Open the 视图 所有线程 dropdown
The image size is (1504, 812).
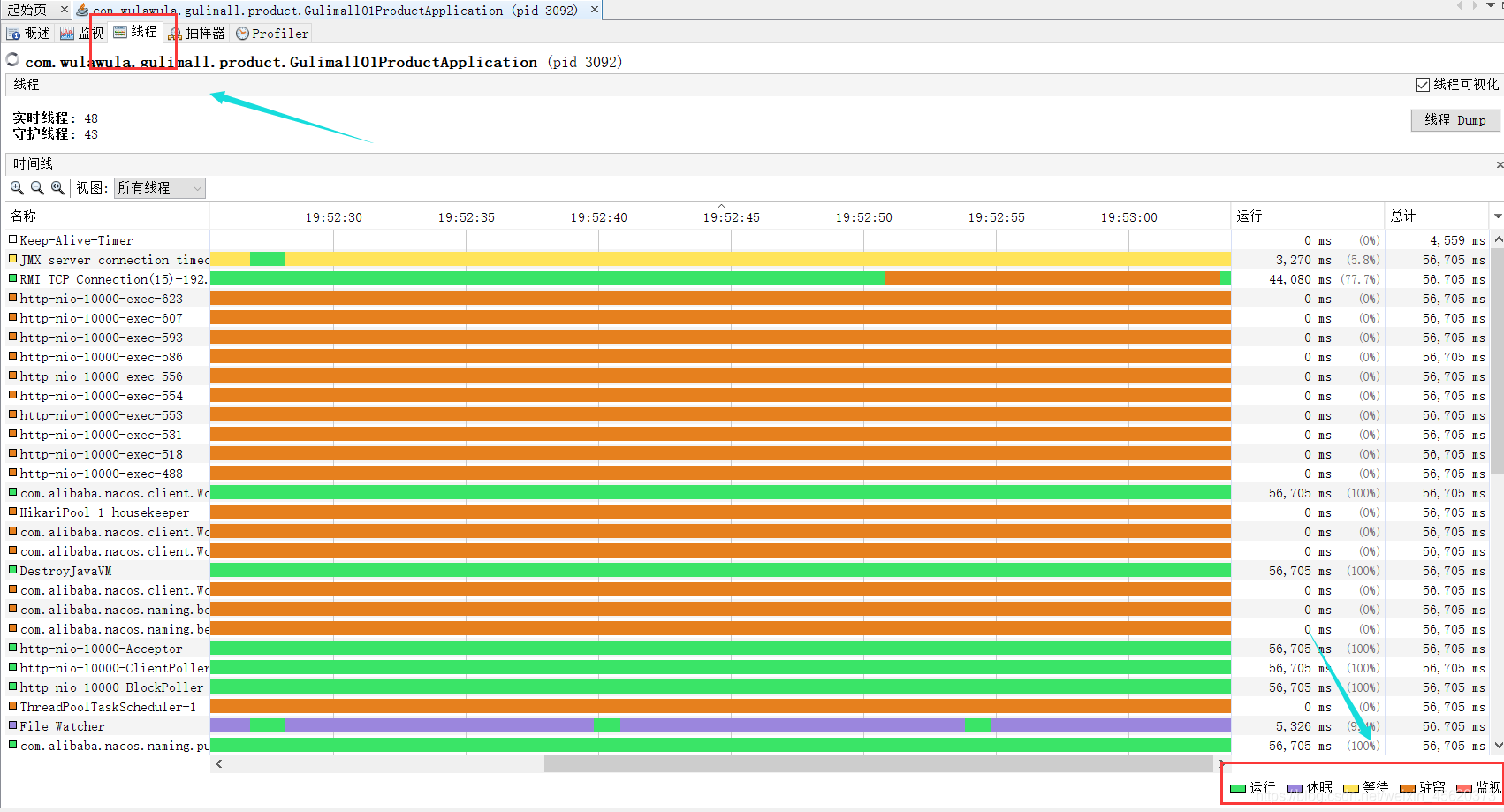tap(160, 187)
